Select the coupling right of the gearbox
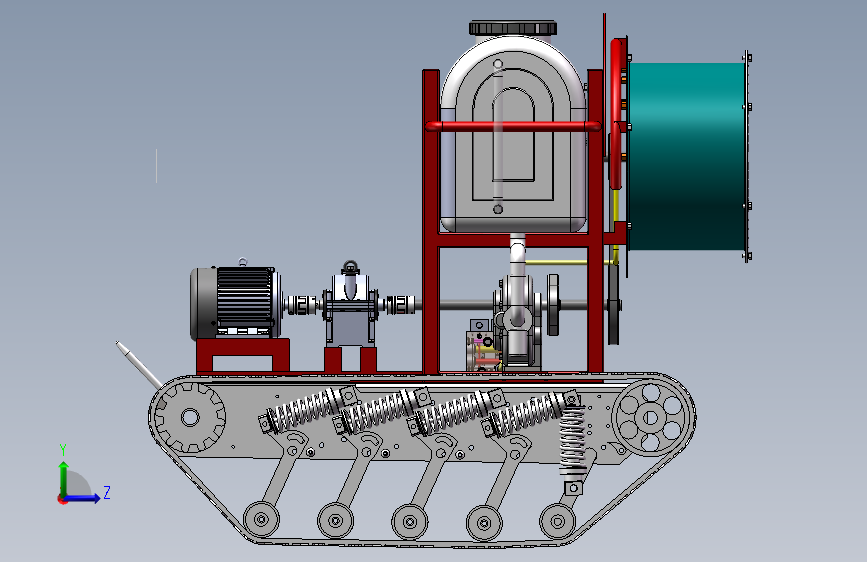Image resolution: width=867 pixels, height=562 pixels. click(x=400, y=305)
